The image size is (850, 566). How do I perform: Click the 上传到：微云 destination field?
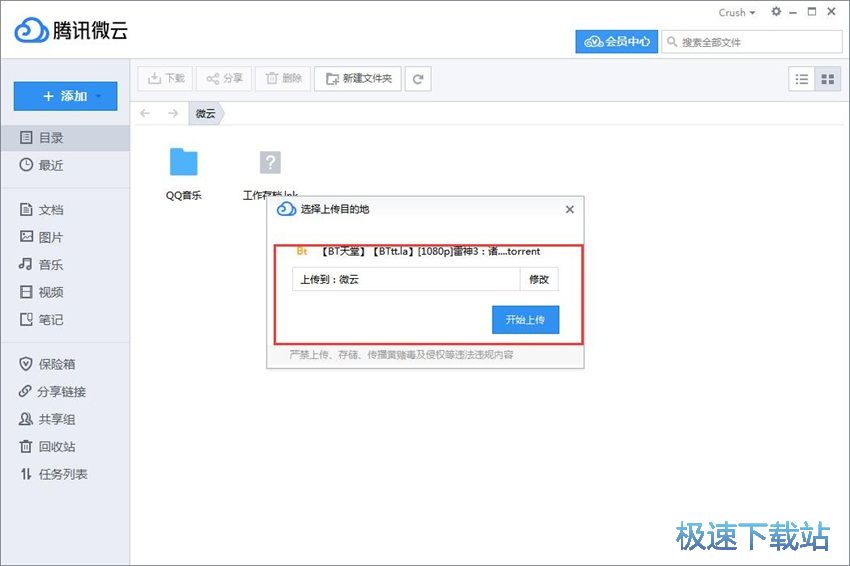pyautogui.click(x=406, y=279)
